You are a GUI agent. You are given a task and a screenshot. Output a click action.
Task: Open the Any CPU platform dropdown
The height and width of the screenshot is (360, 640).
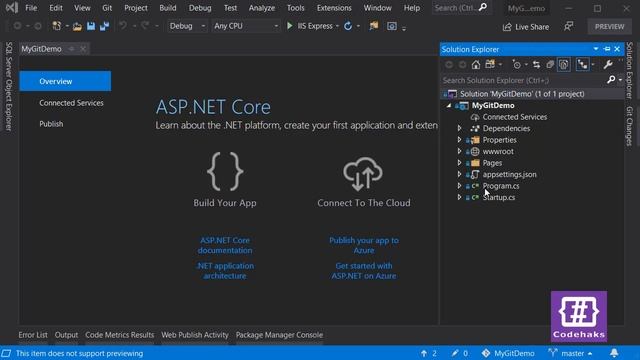245,26
